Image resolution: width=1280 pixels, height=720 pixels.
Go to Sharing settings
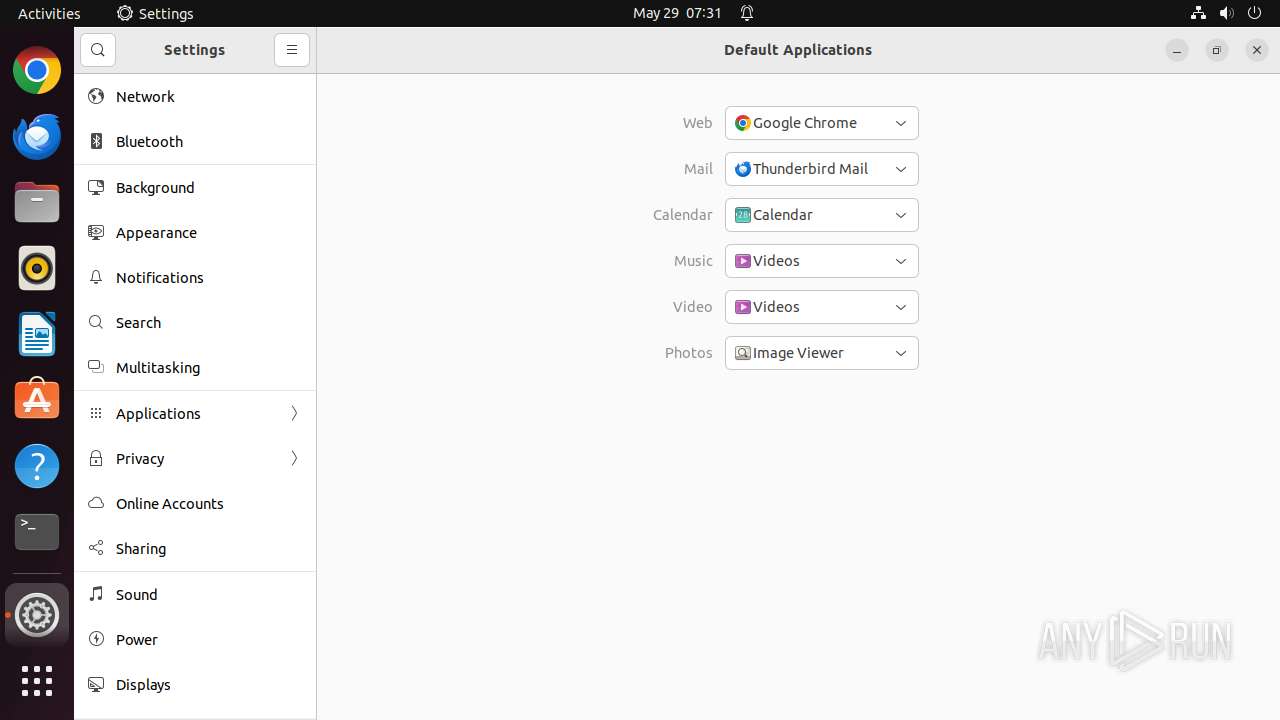pos(195,549)
